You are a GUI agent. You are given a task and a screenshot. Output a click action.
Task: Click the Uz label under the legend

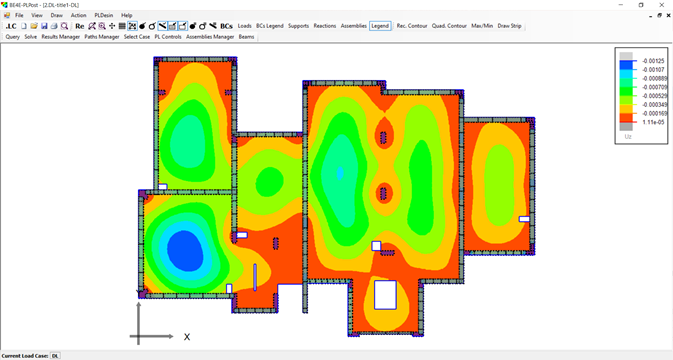click(628, 136)
